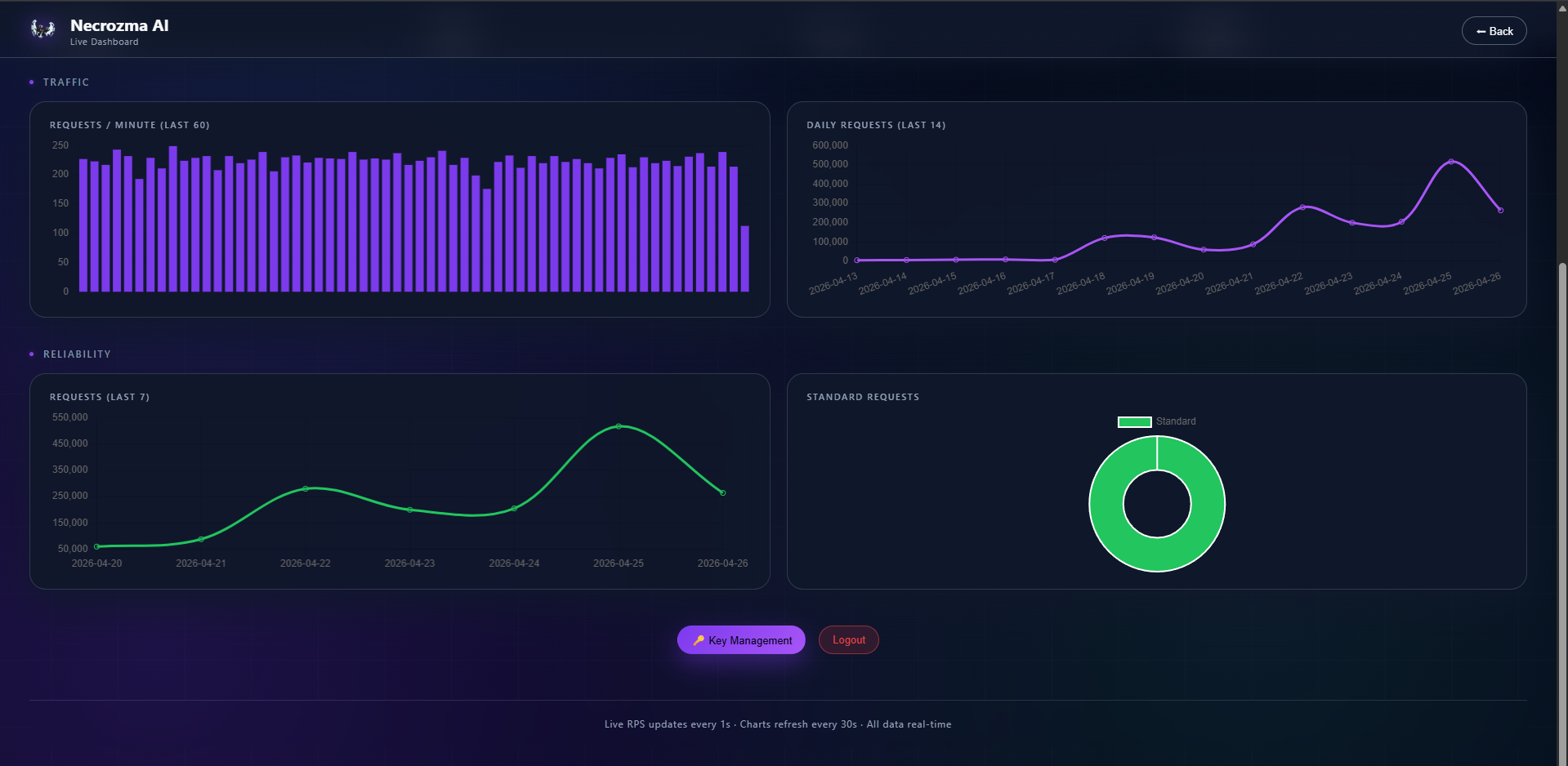Click the shortest last bar in Requests / Minute
1568x766 pixels.
click(x=744, y=259)
